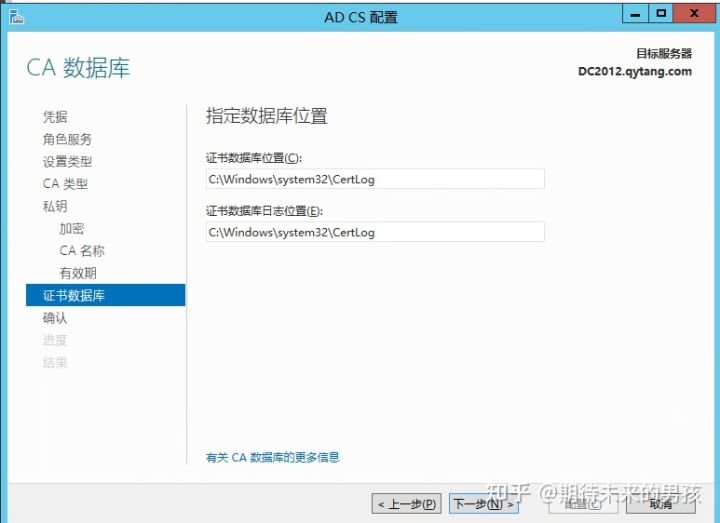Go to the 角色服务 step
Screen dimensions: 720x523
coord(68,139)
